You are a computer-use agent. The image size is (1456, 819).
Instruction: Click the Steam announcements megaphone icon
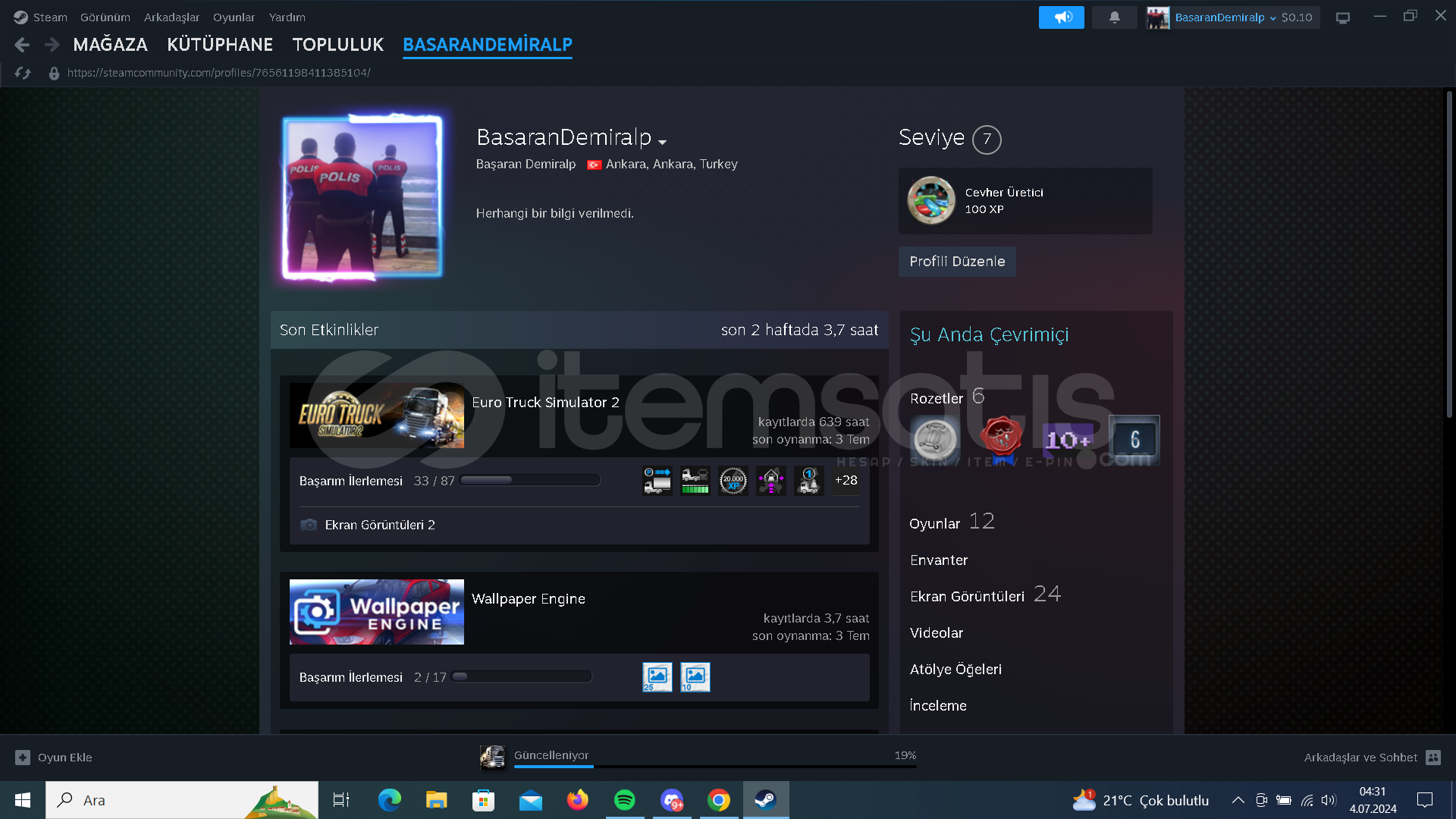pyautogui.click(x=1061, y=17)
